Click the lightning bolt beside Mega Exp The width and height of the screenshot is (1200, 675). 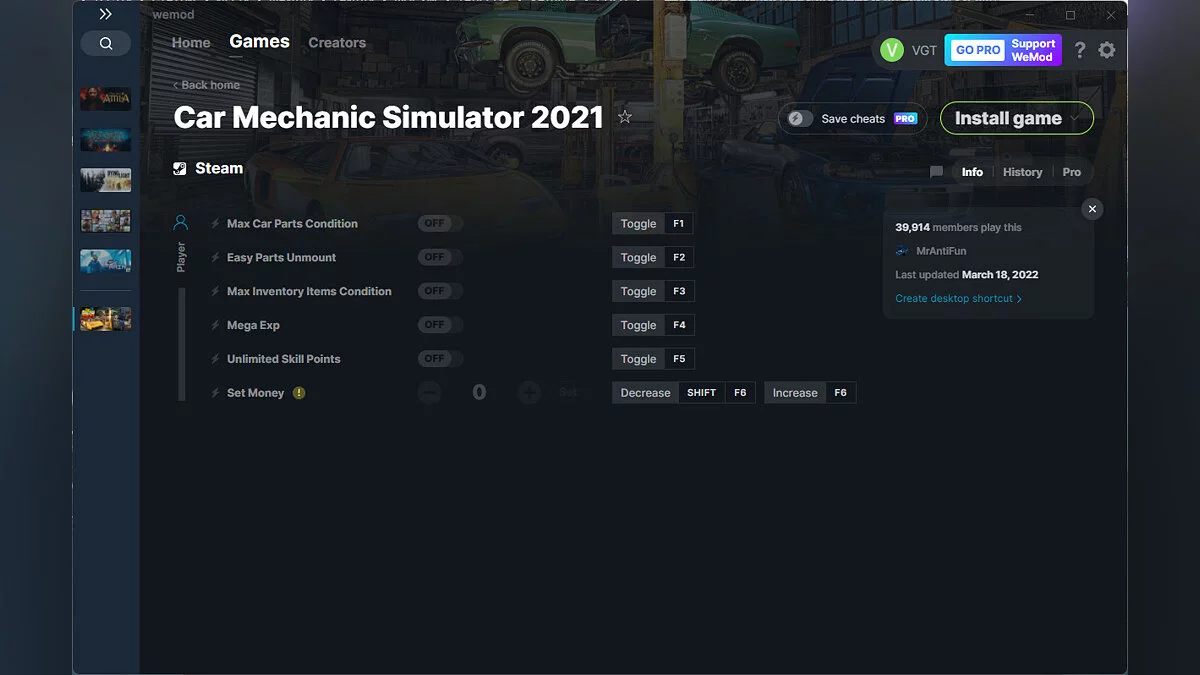pyautogui.click(x=214, y=325)
